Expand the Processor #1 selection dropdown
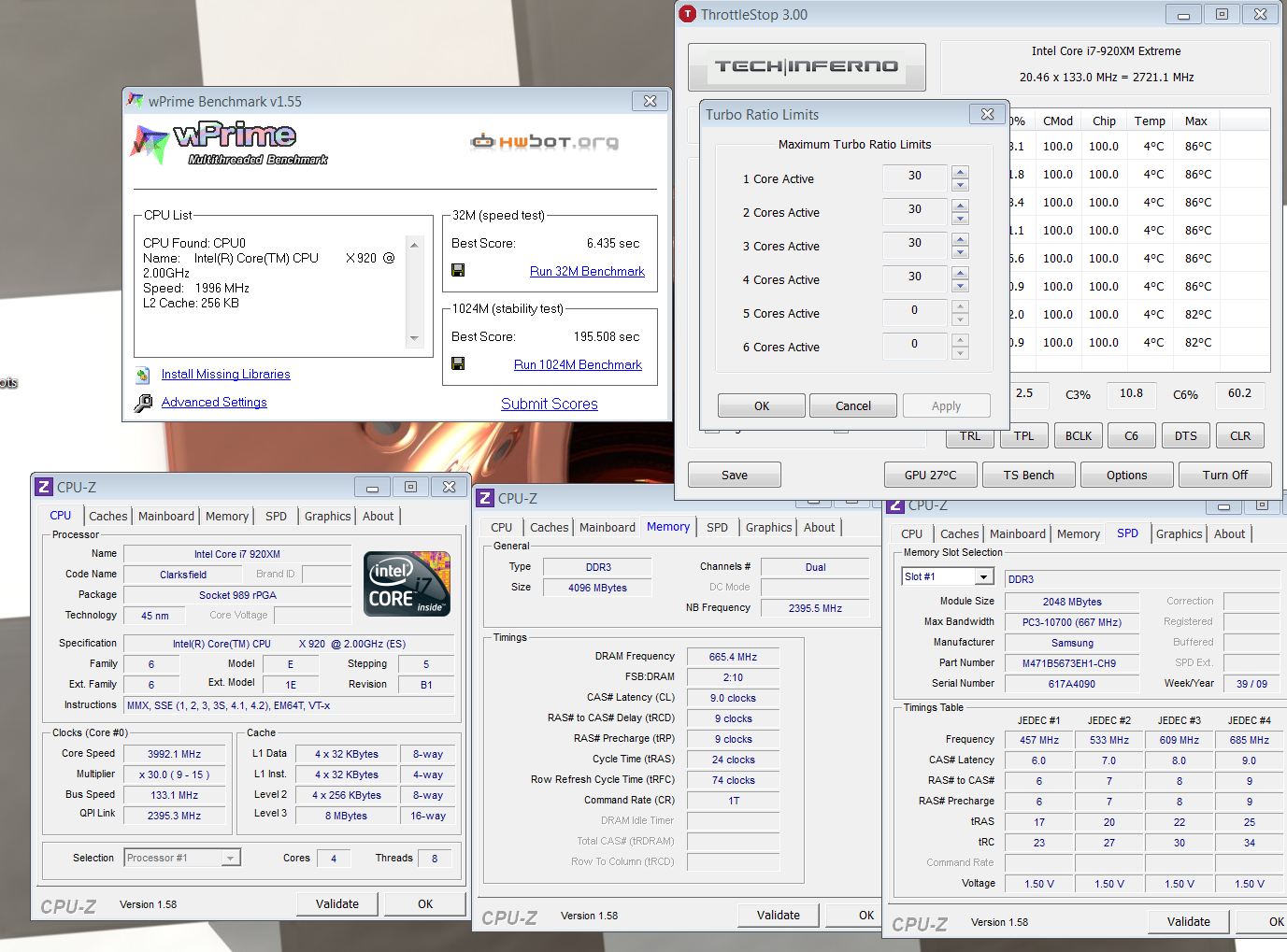Viewport: 1287px width, 952px height. point(231,858)
